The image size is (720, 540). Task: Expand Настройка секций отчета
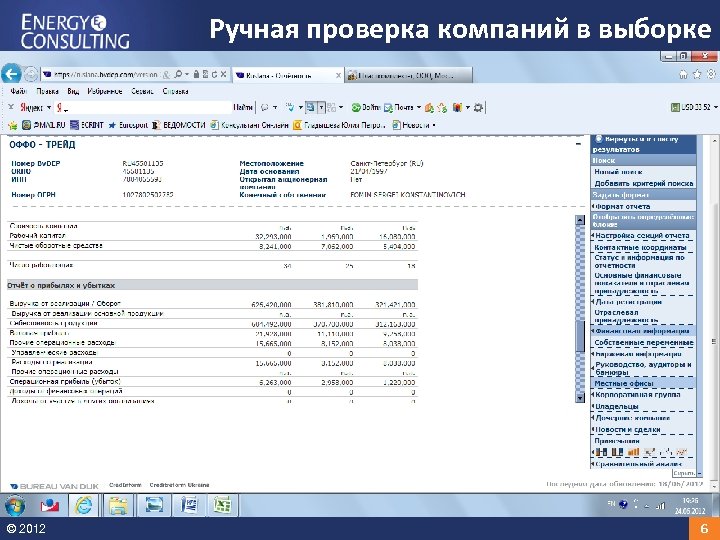pos(642,236)
